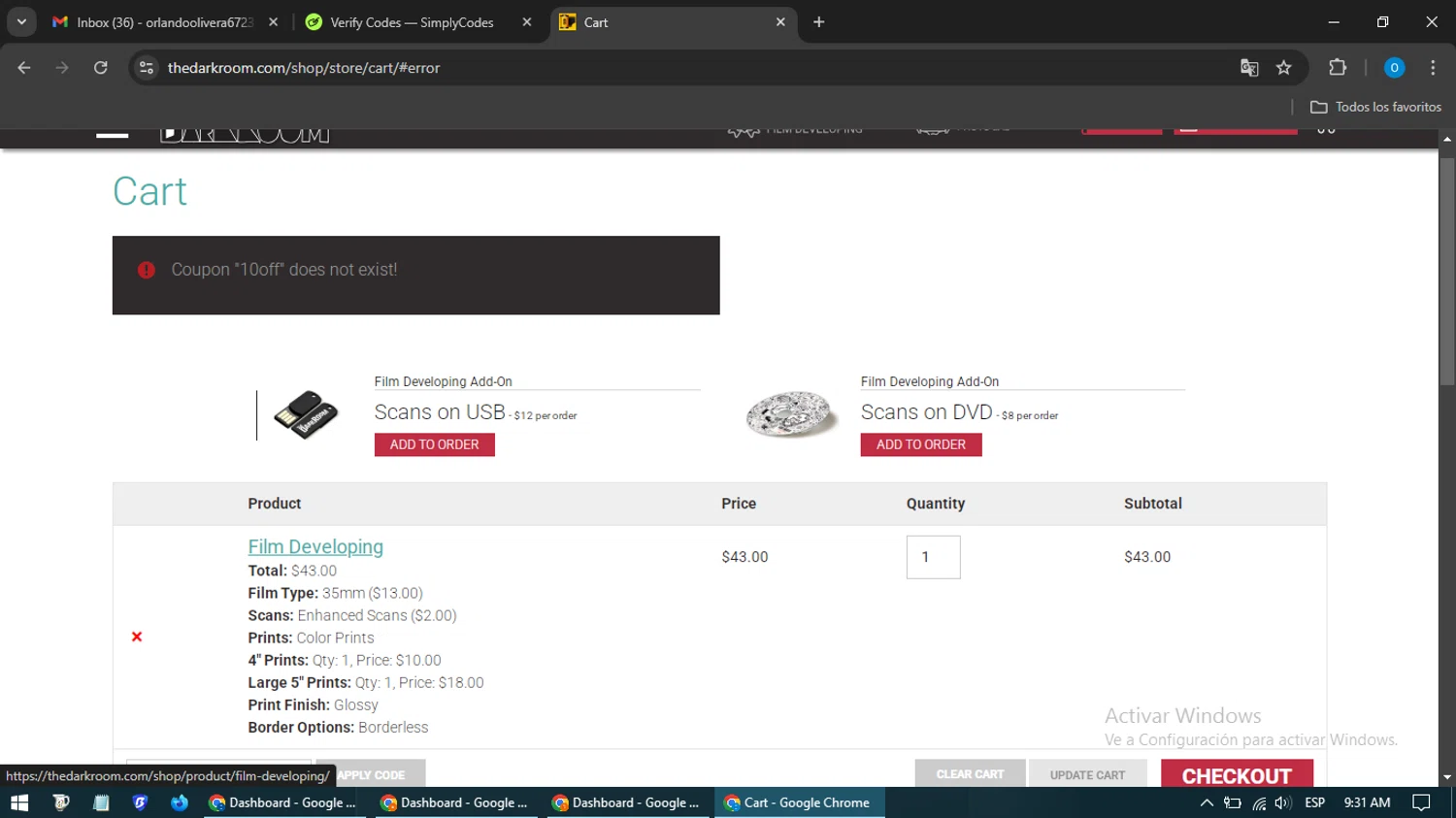
Task: Open the battery tray icon
Action: [x=1233, y=802]
